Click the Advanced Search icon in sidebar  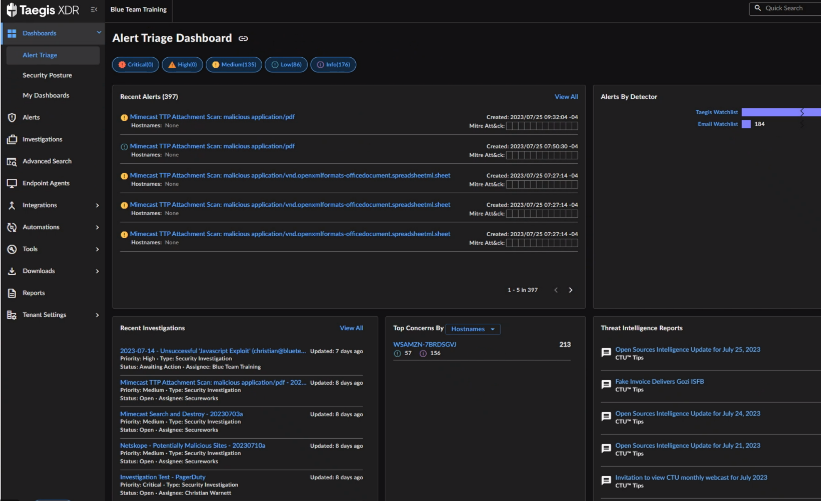click(x=12, y=161)
